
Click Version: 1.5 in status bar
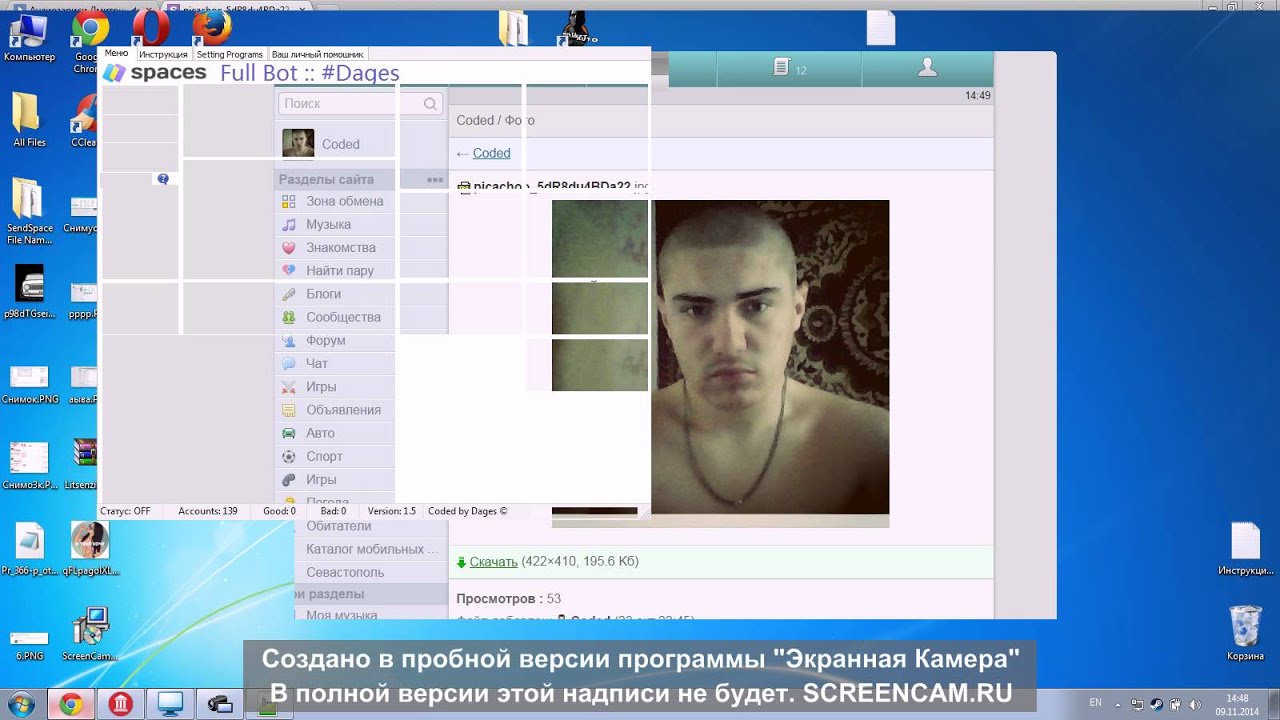coord(391,511)
